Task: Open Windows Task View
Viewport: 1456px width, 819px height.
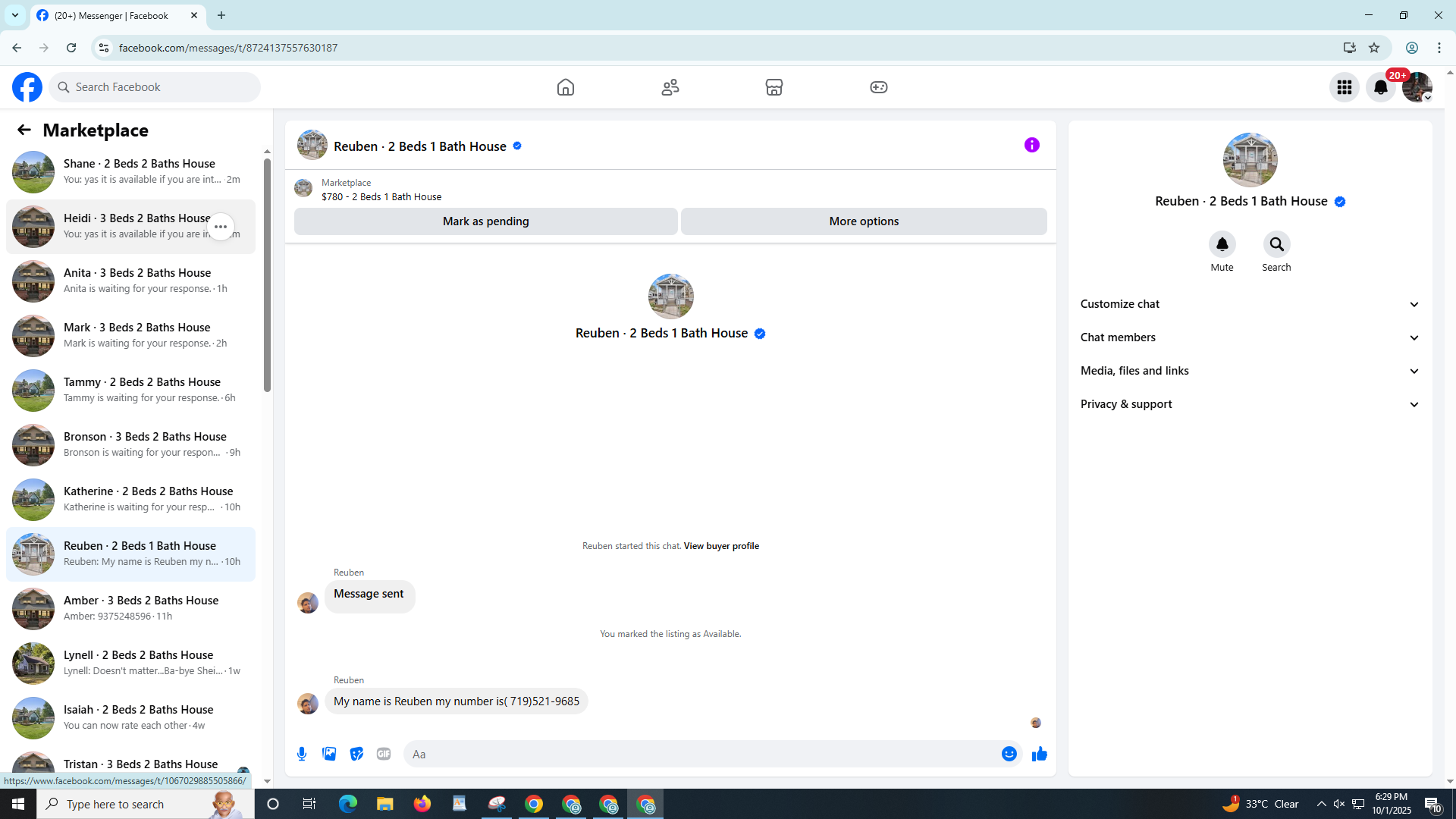Action: 309,804
